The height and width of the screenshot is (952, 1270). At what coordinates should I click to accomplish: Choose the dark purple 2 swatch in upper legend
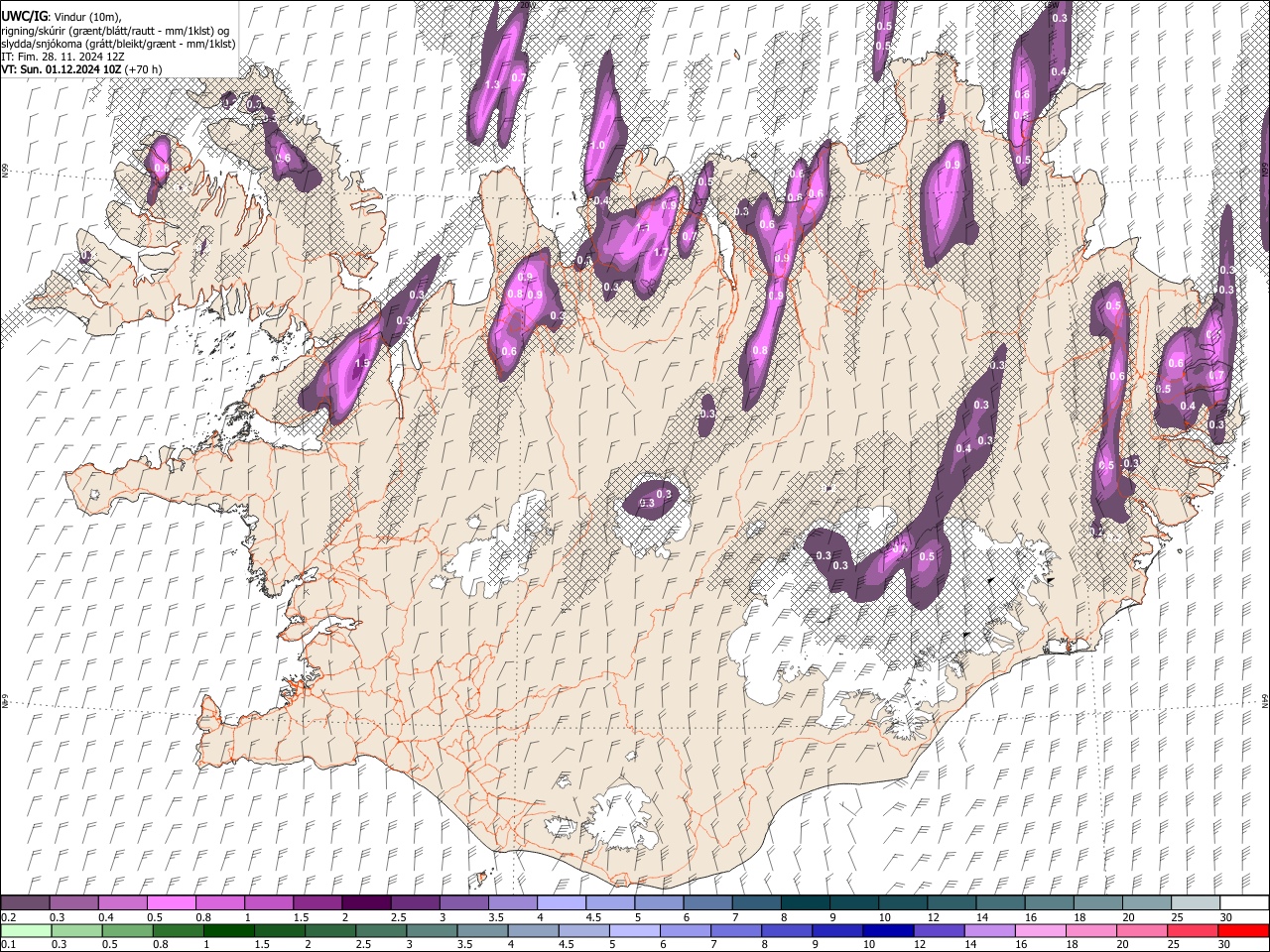pos(366,903)
